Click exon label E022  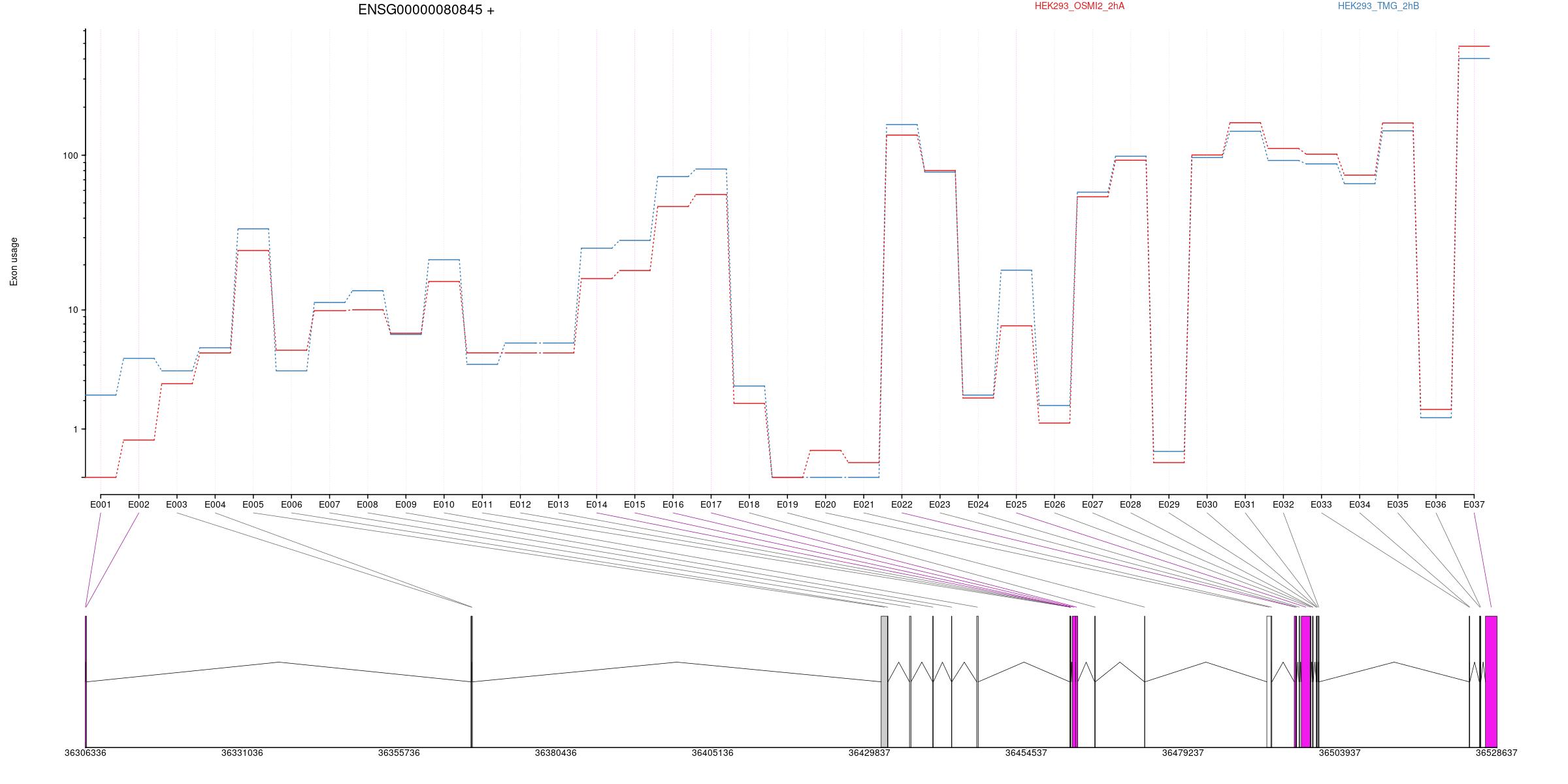(x=902, y=504)
